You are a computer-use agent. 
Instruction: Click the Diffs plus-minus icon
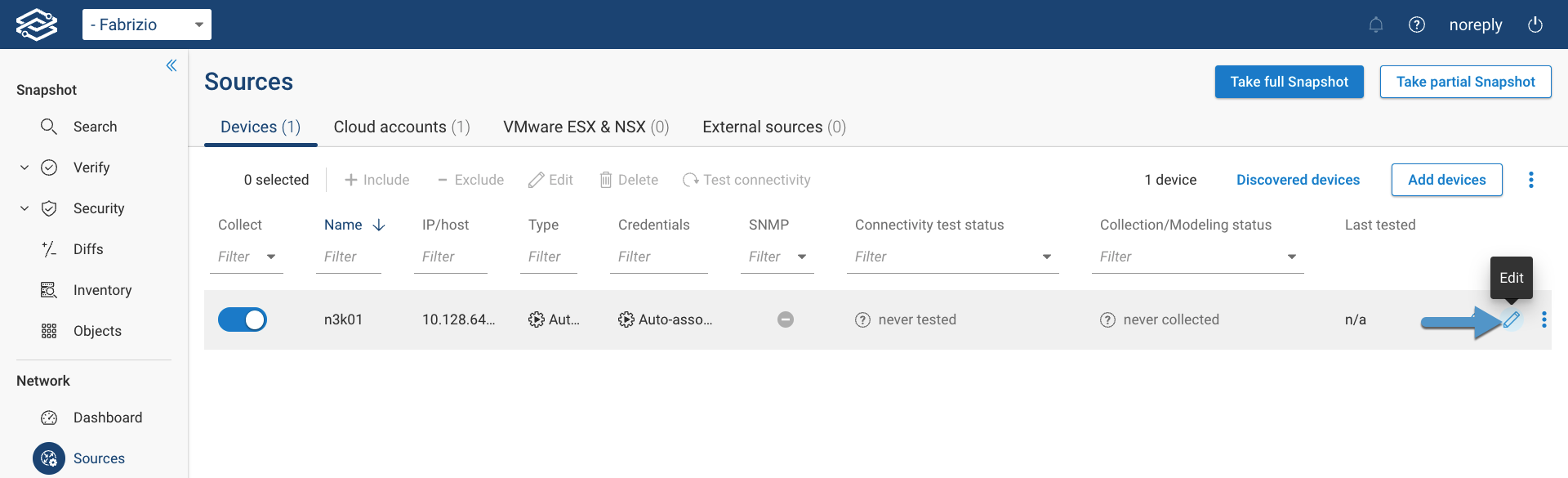click(x=49, y=249)
